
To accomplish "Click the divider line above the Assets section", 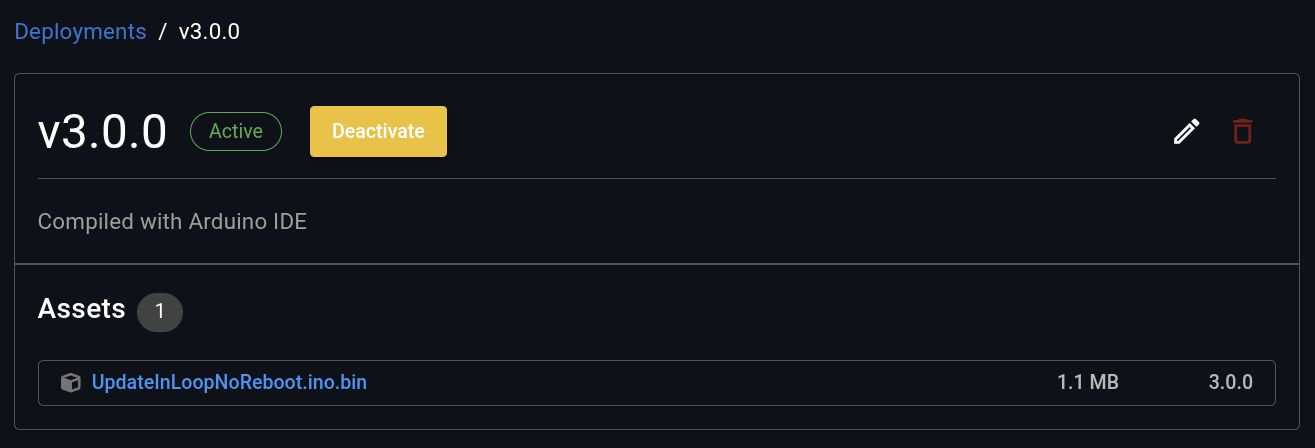I will click(656, 264).
